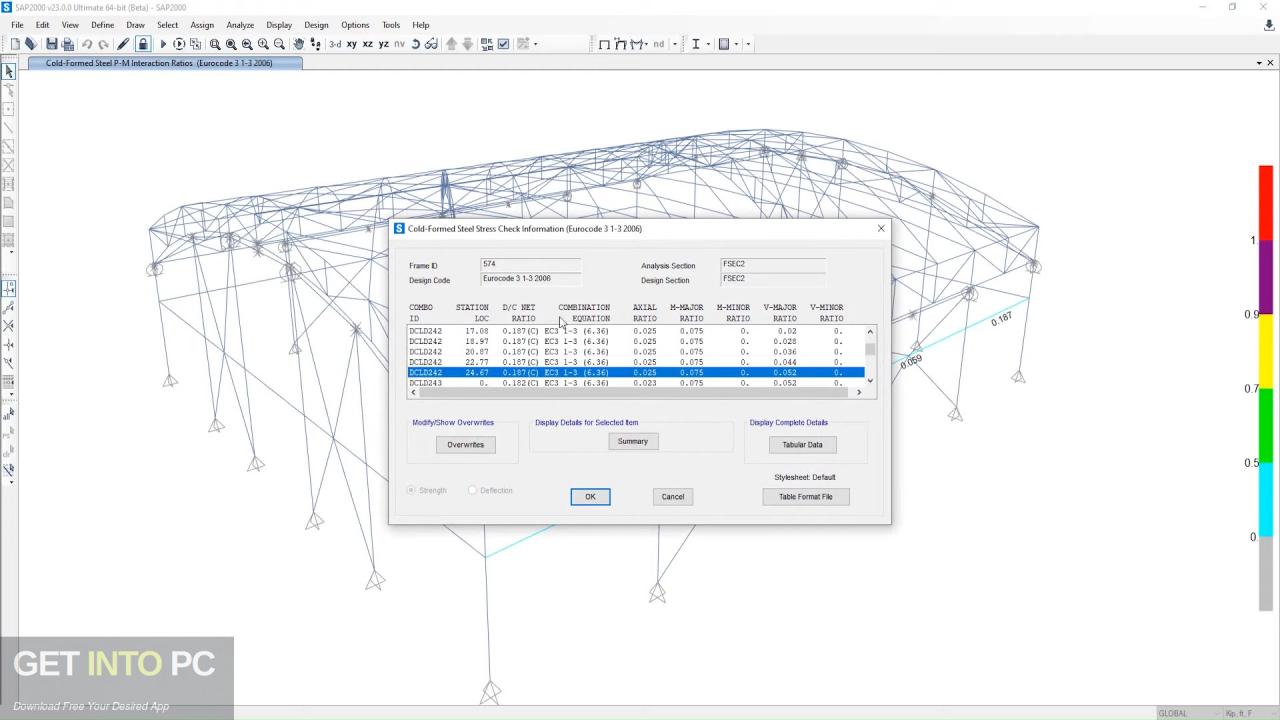
Task: Open dropdown arrow next to nd button
Action: click(x=675, y=44)
